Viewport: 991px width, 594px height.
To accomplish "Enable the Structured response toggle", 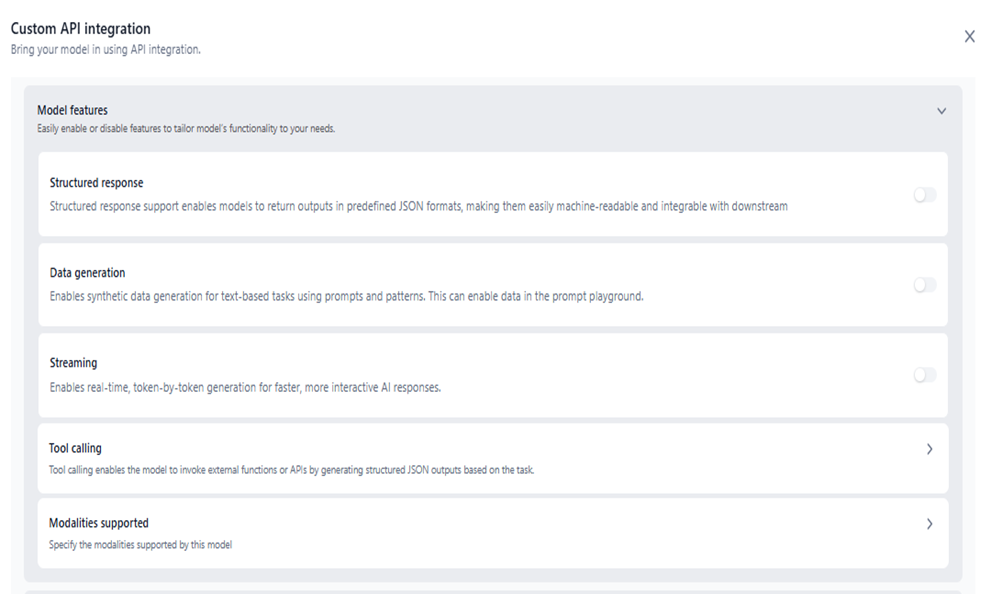I will (x=925, y=195).
